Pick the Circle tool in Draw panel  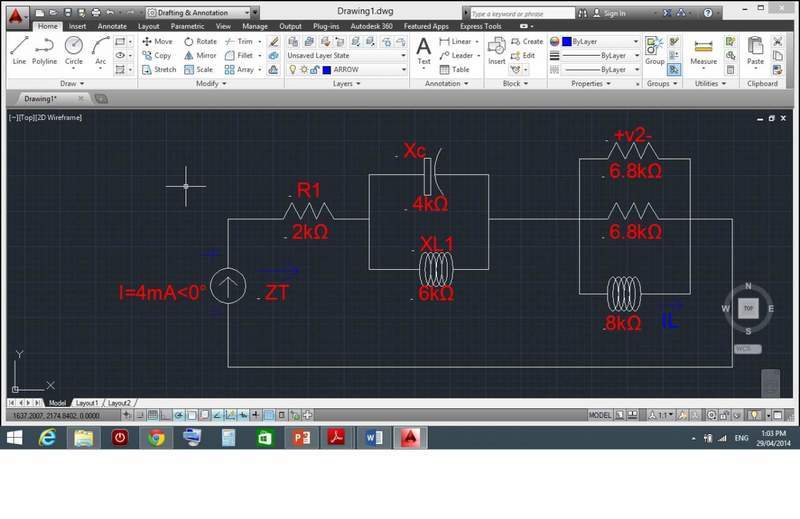coord(73,49)
